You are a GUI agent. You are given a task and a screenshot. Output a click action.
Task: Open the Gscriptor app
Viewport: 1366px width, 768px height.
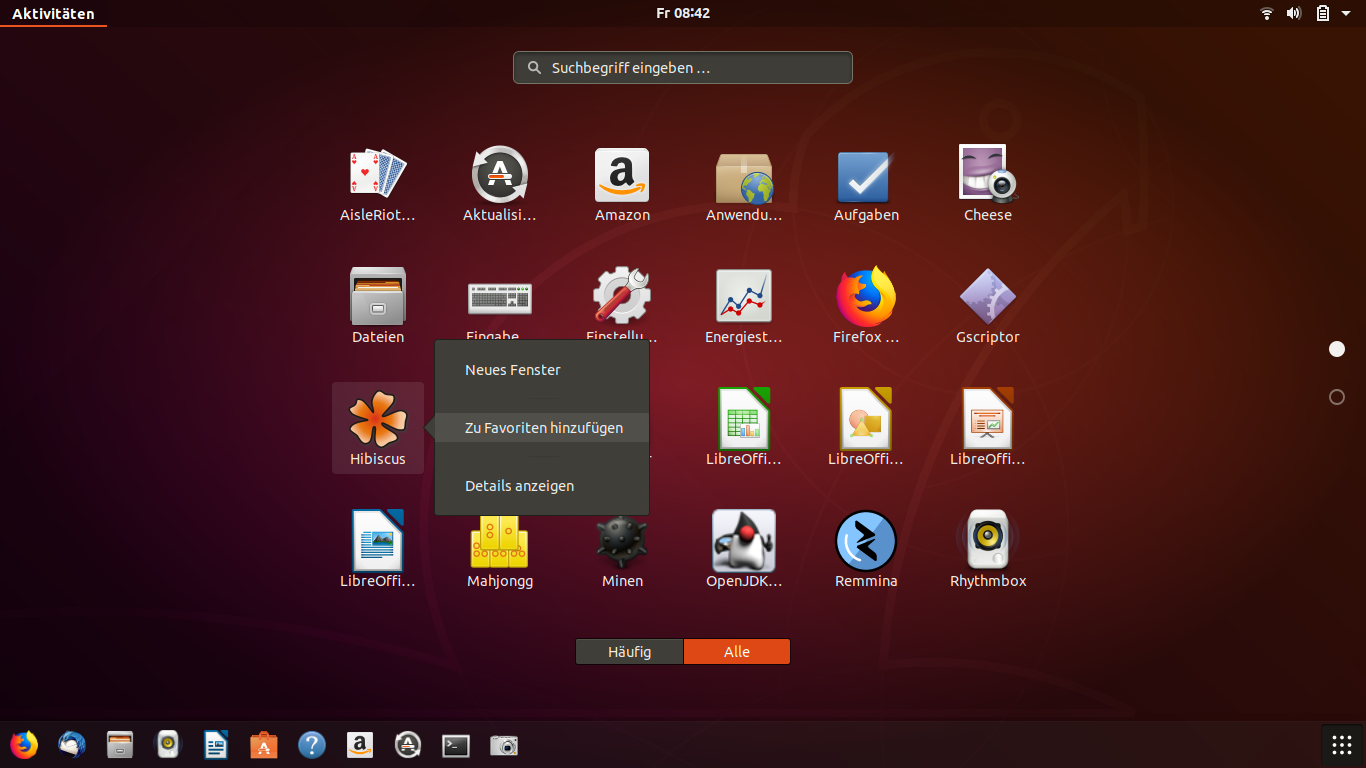(x=988, y=296)
